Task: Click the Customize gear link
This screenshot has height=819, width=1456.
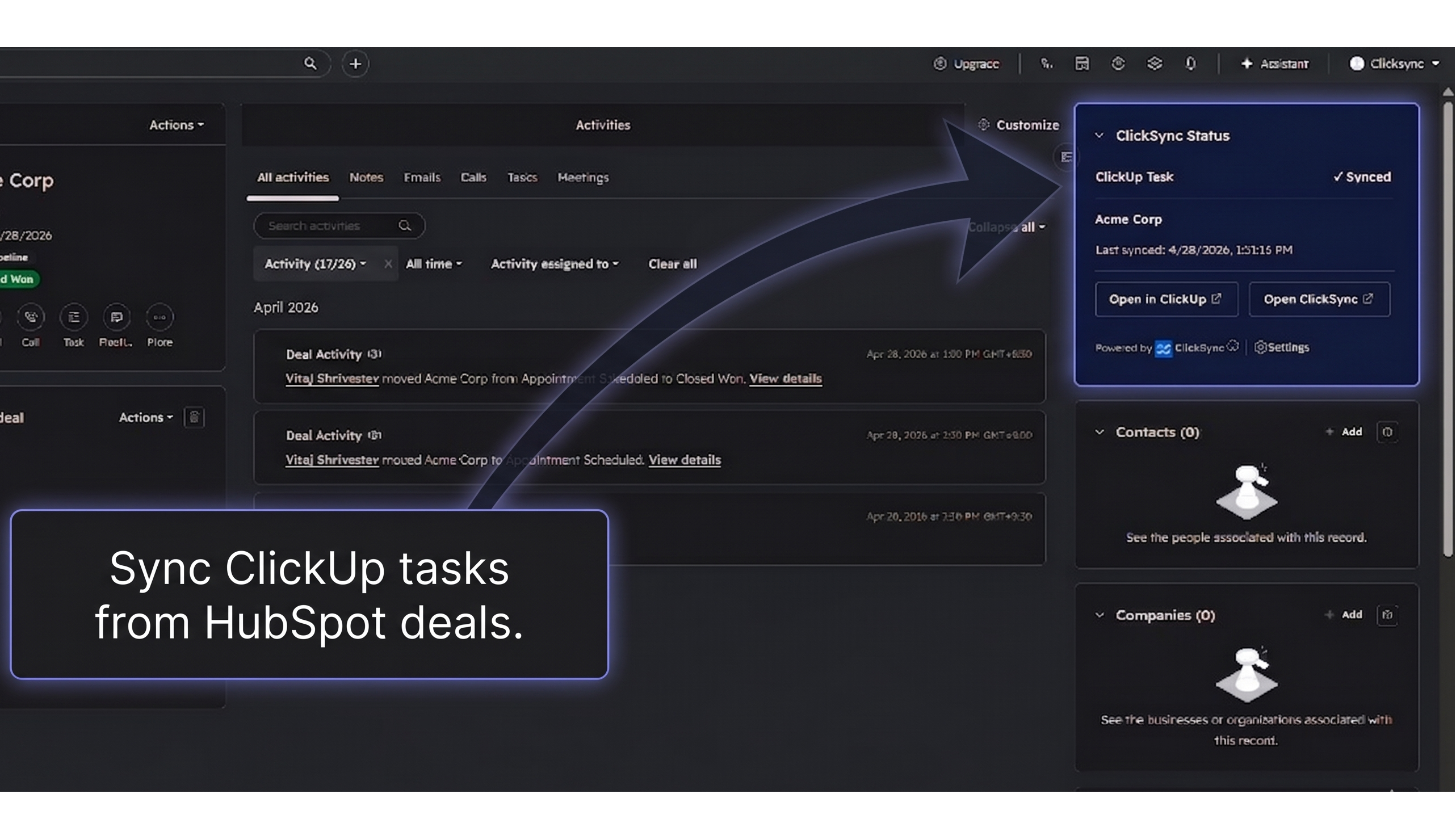Action: point(1019,125)
